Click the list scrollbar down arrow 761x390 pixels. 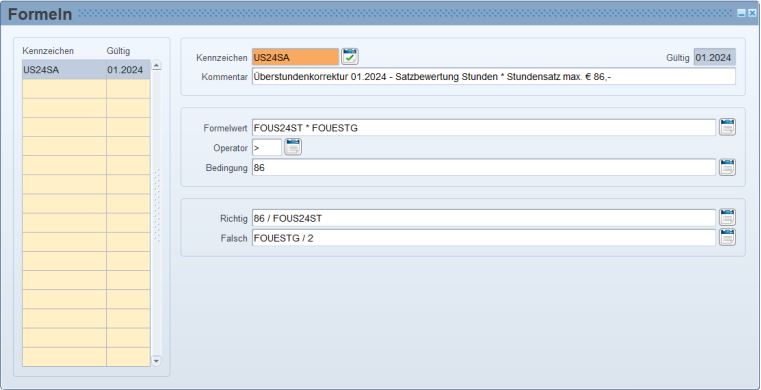tap(156, 361)
